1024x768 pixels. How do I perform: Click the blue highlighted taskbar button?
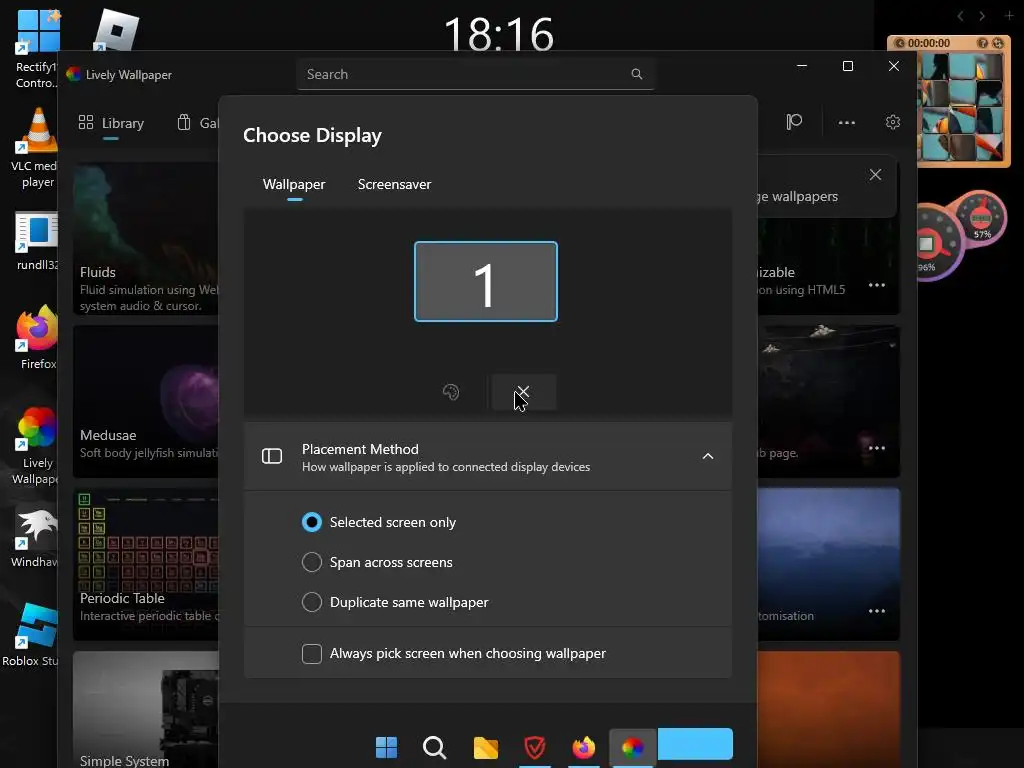click(x=695, y=744)
